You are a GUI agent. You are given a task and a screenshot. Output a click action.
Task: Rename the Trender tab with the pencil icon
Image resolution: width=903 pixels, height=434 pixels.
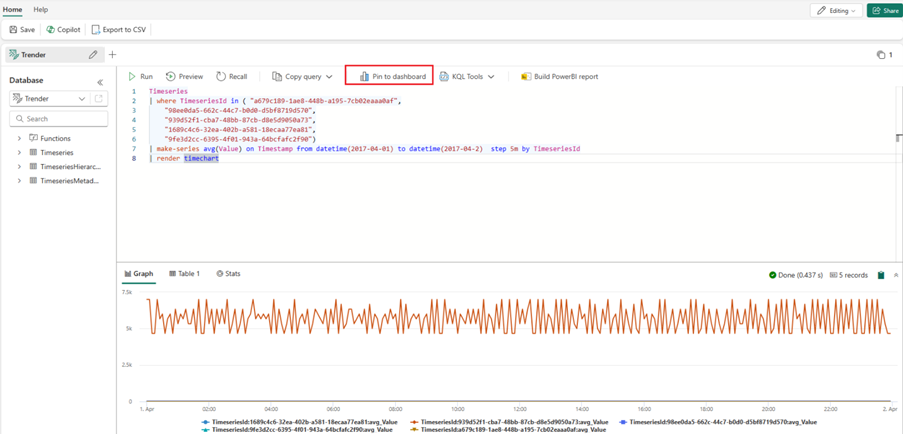click(93, 55)
